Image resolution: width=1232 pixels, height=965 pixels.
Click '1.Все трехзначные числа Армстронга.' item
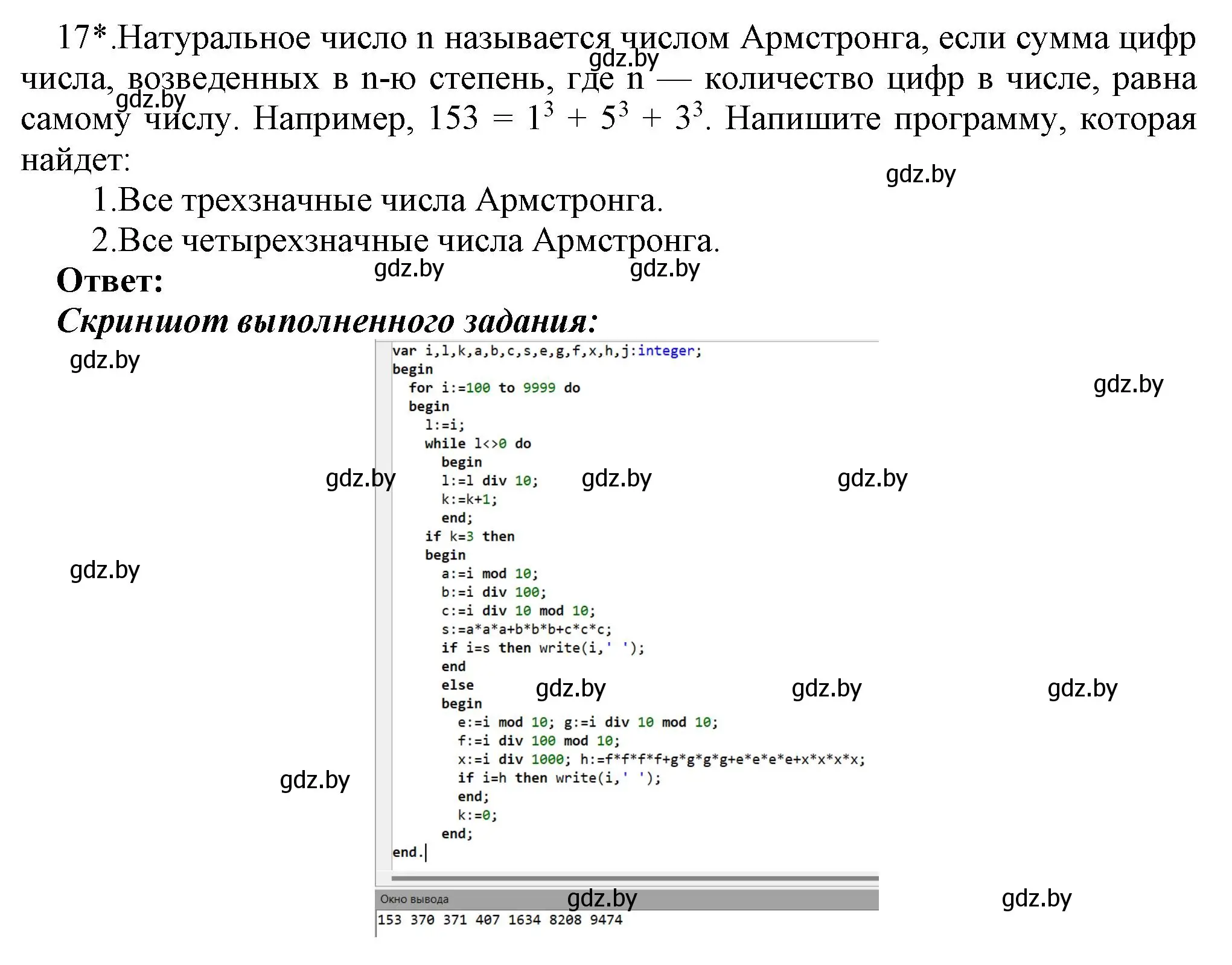coord(377,200)
